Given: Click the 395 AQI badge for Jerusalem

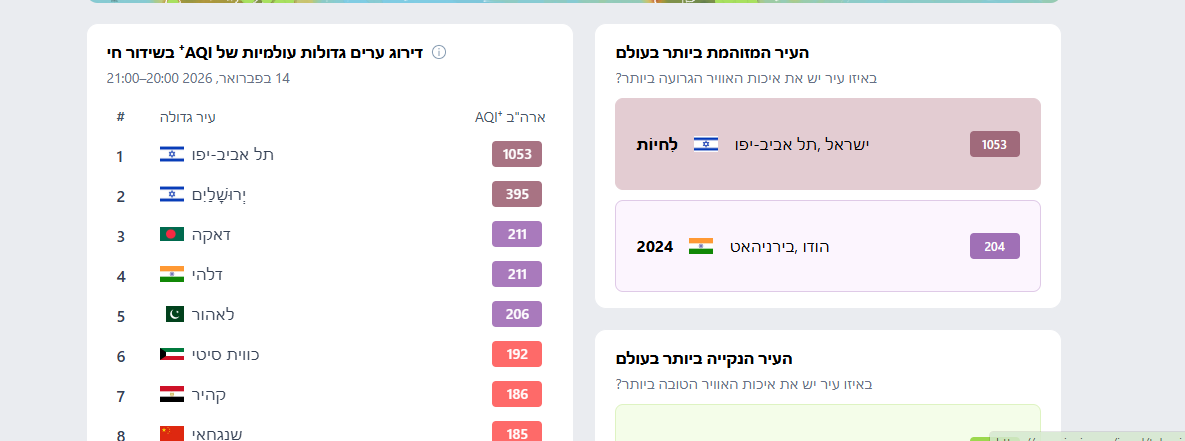Looking at the screenshot, I should 517,194.
